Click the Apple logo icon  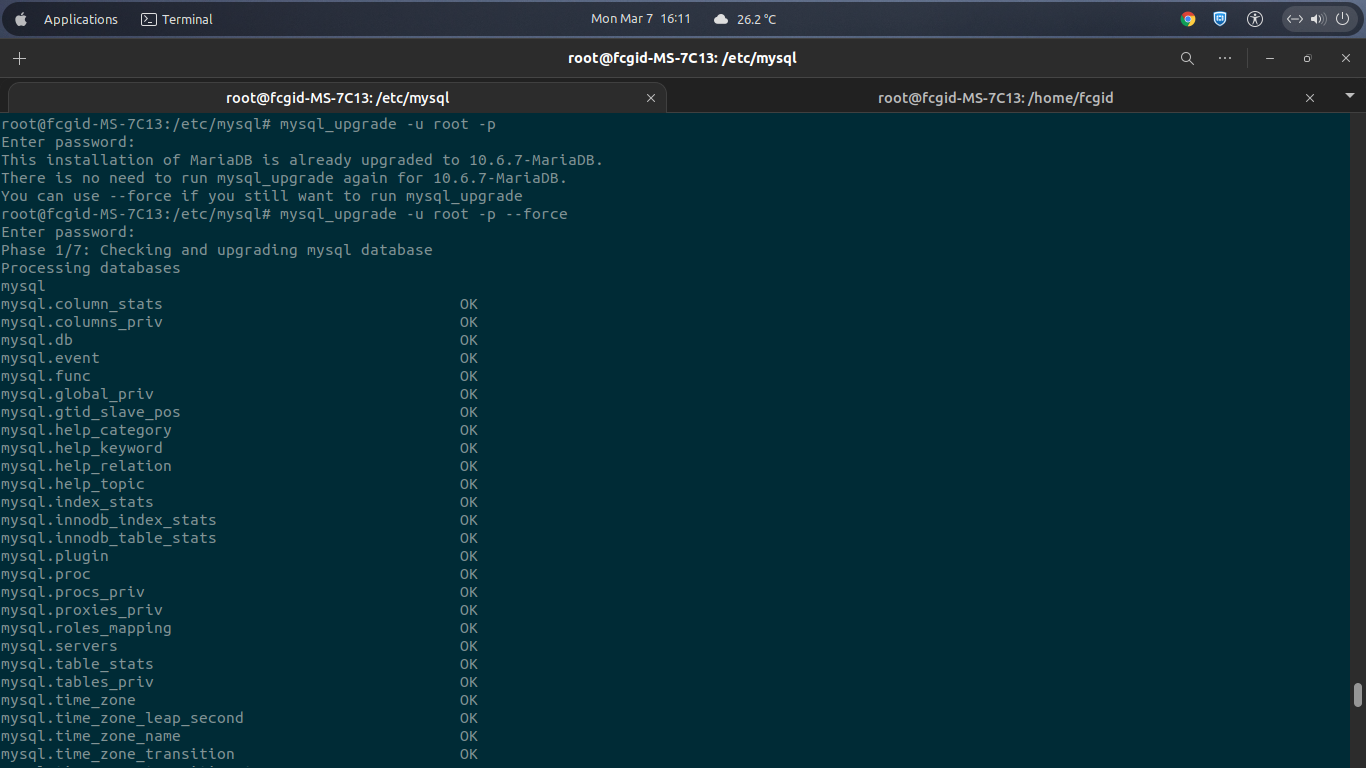point(21,19)
